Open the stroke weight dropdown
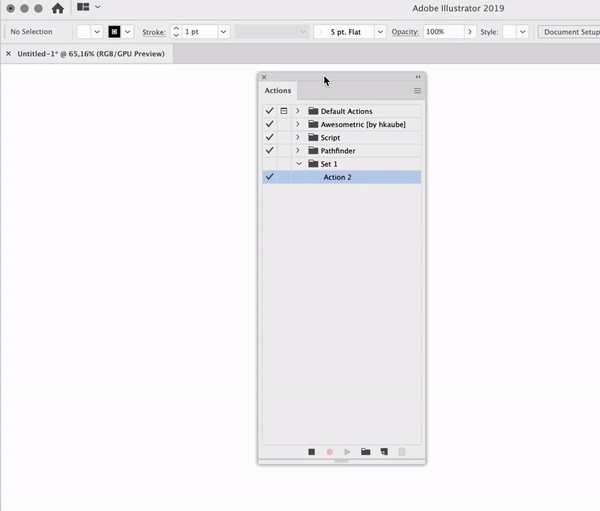600x511 pixels. click(x=223, y=32)
